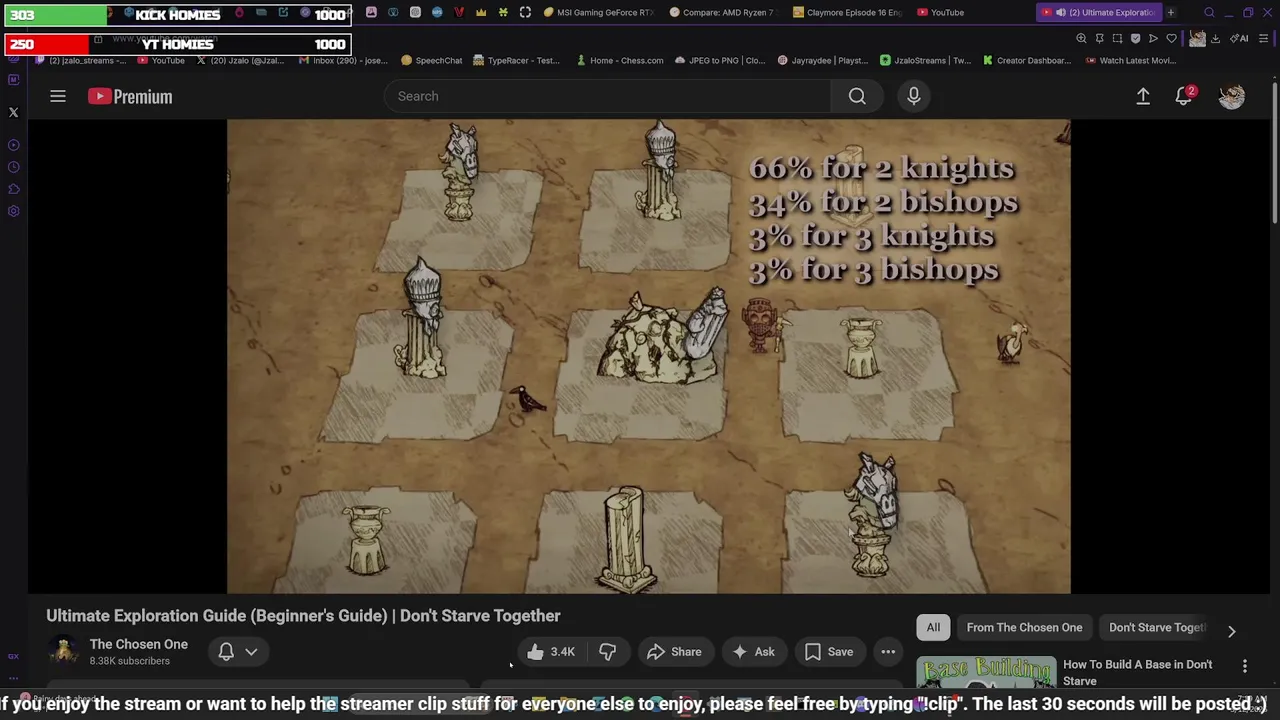This screenshot has width=1280, height=720.
Task: Open browser downloads icon
Action: (1215, 38)
